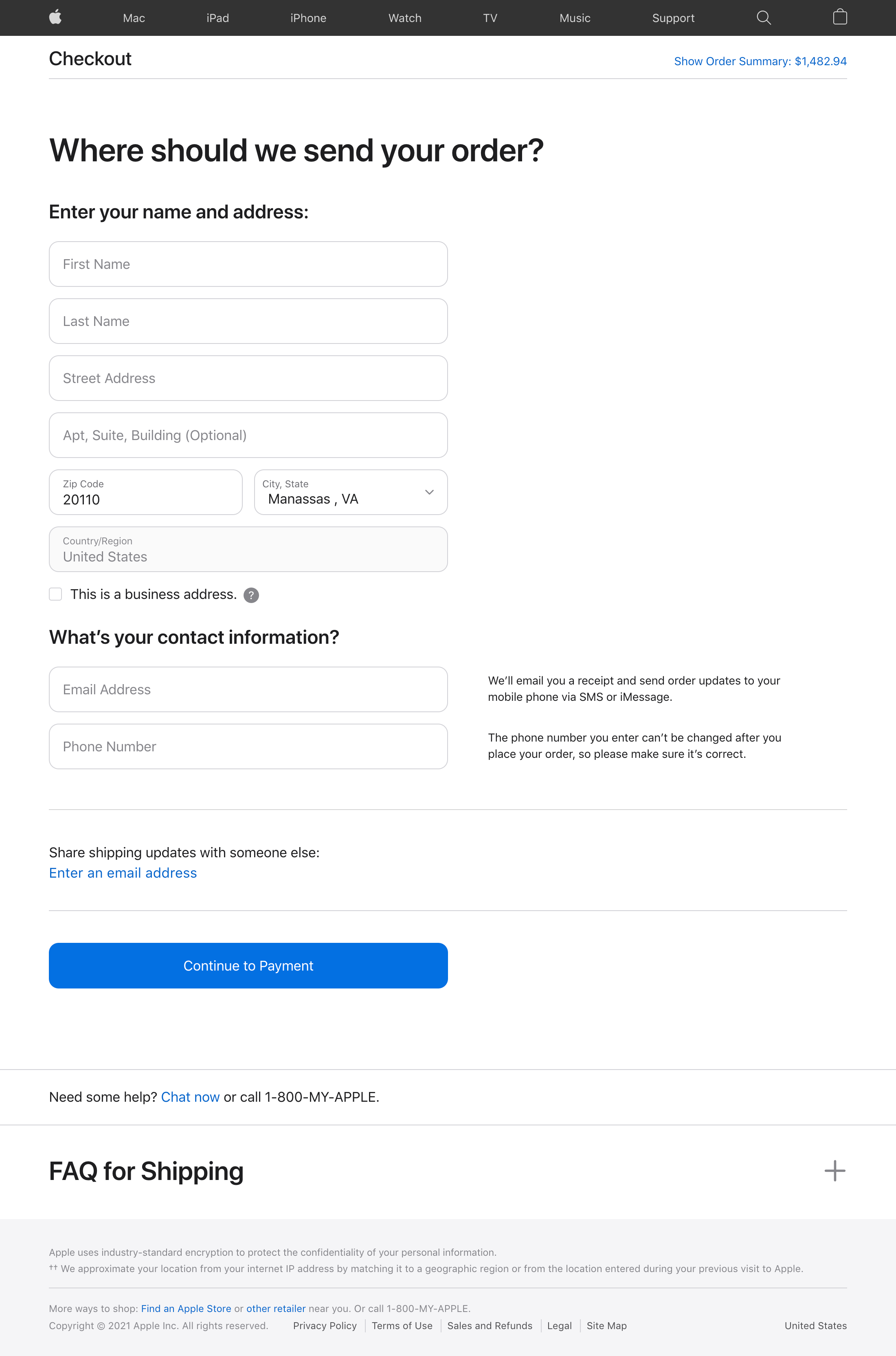Select the Phone Number field
This screenshot has height=1356, width=896.
tap(248, 746)
